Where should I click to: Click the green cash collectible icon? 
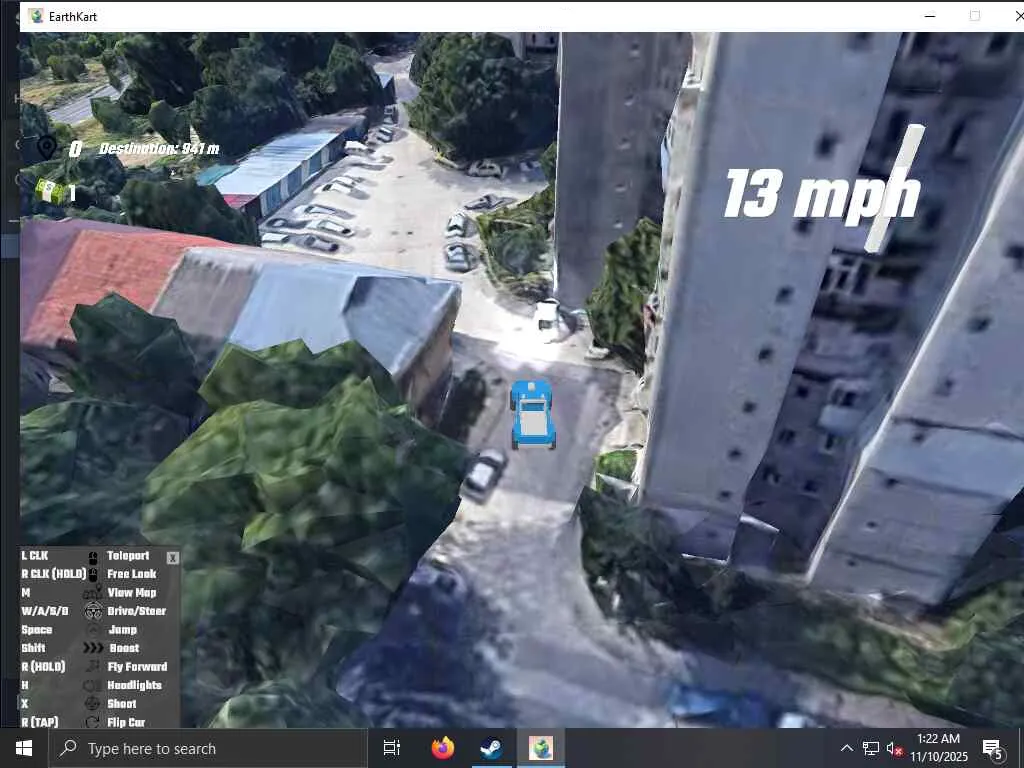(x=48, y=191)
